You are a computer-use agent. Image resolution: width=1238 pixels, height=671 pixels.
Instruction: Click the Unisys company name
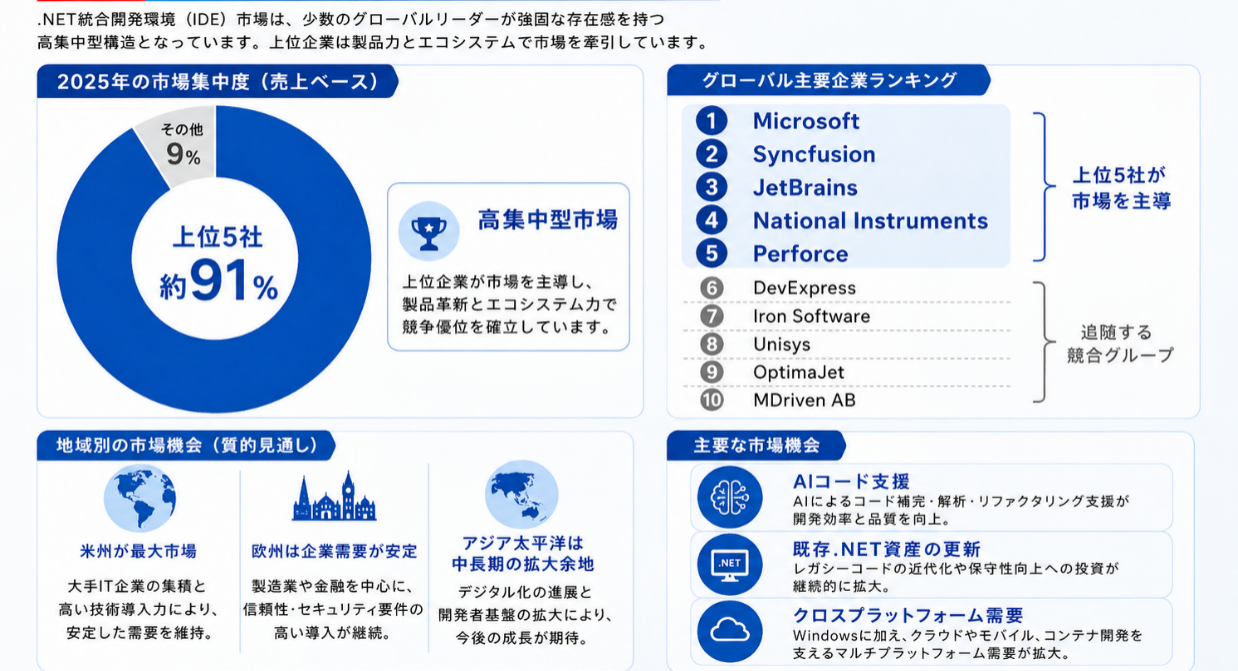click(x=782, y=344)
